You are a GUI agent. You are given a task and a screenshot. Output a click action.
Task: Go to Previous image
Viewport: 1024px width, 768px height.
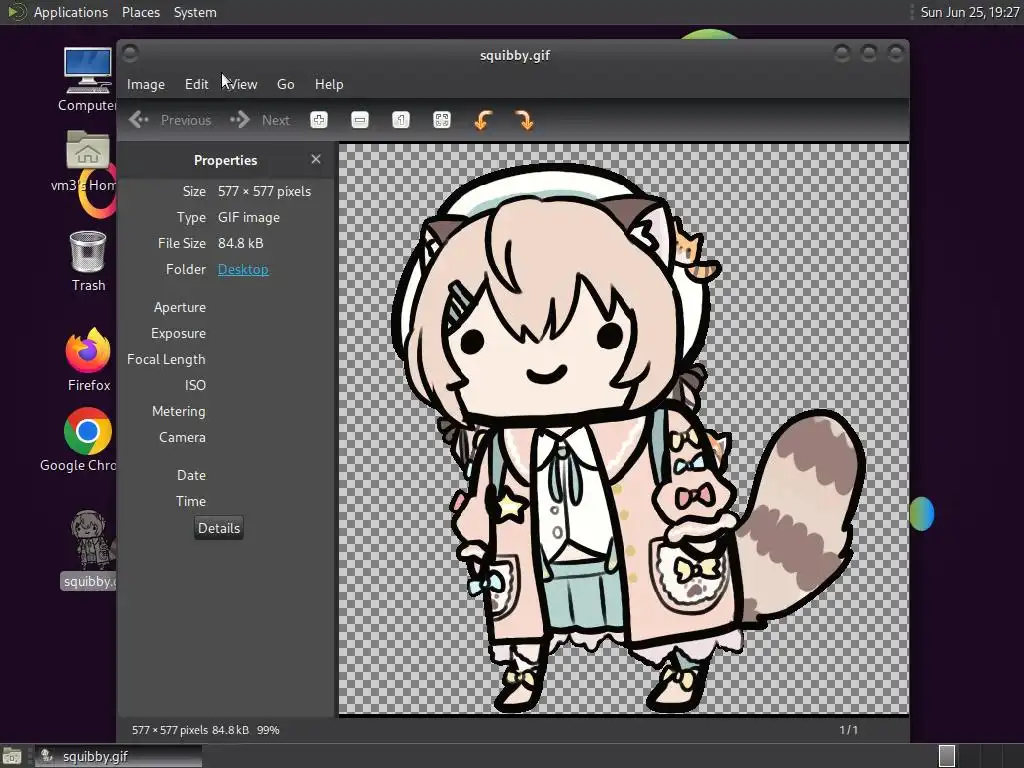click(x=170, y=120)
